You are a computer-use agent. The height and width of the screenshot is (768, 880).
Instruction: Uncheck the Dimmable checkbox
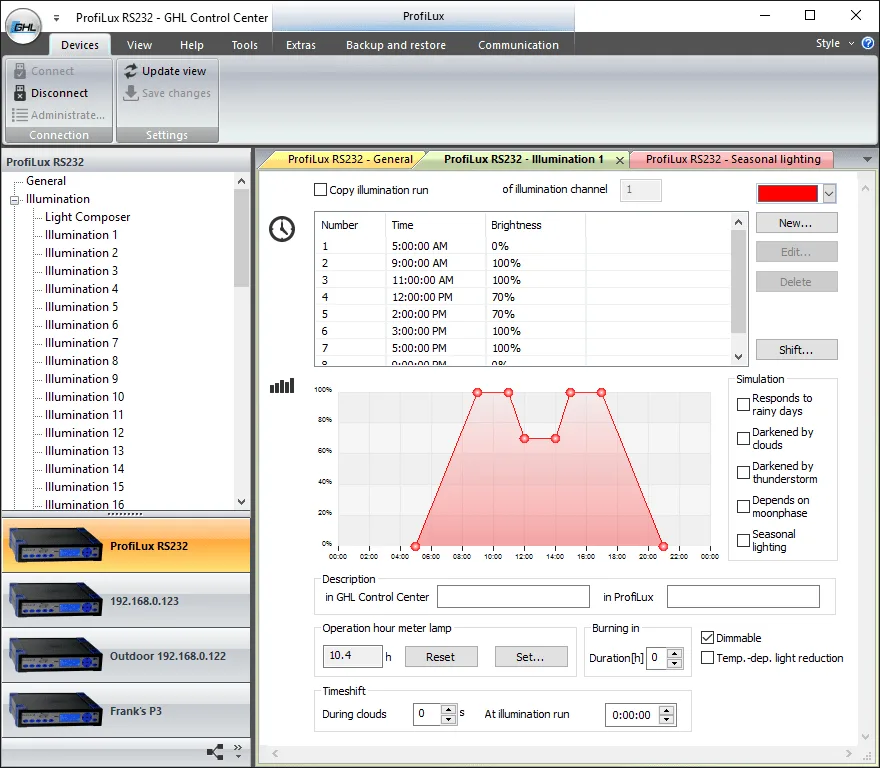click(707, 638)
